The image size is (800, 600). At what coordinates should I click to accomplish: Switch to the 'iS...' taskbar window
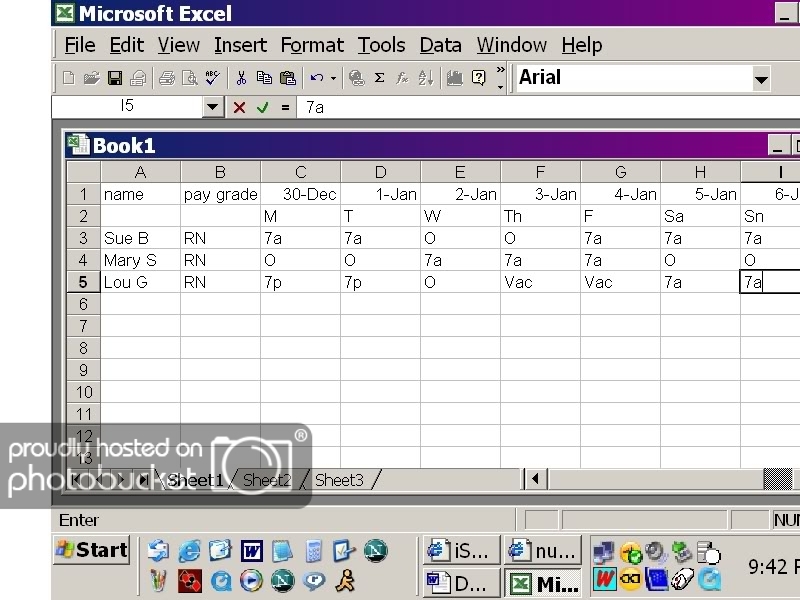point(461,551)
